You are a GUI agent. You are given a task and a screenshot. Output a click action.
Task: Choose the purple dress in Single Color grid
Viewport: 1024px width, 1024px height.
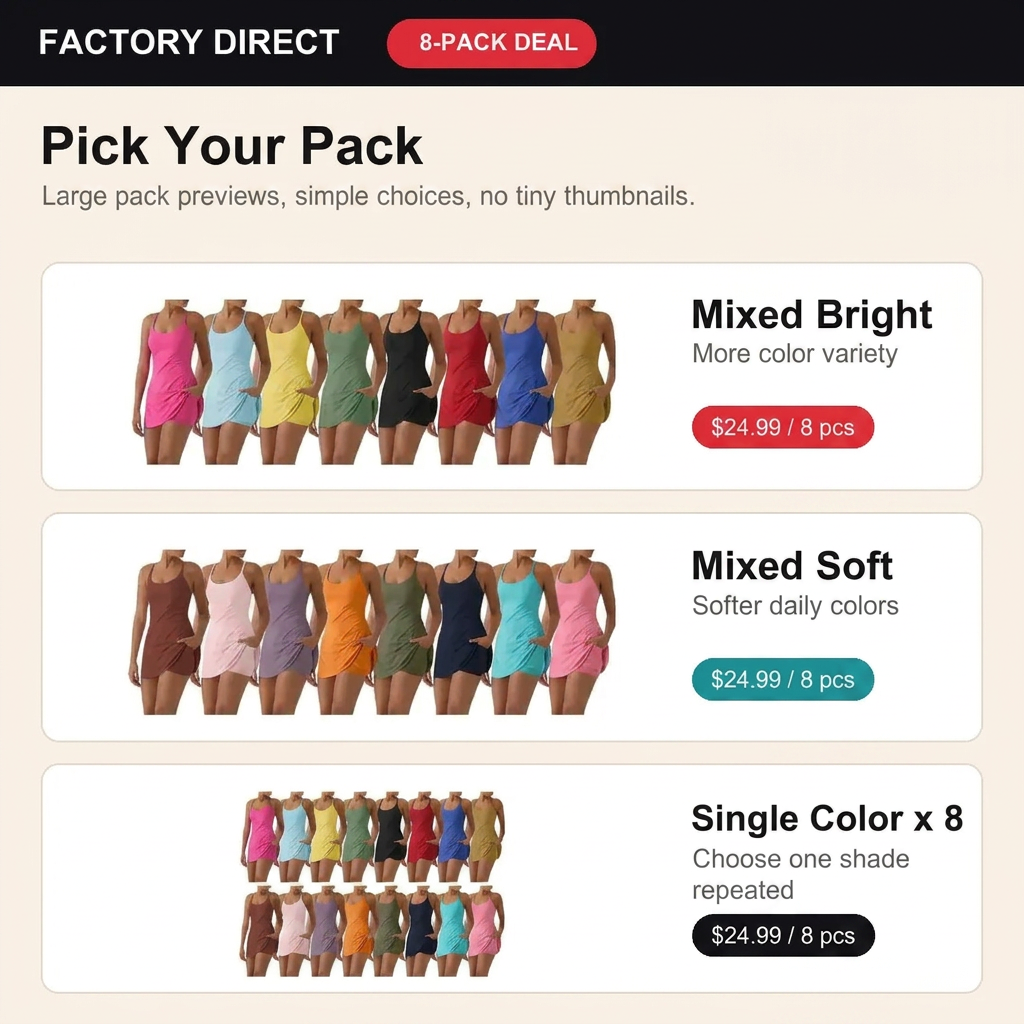click(325, 931)
